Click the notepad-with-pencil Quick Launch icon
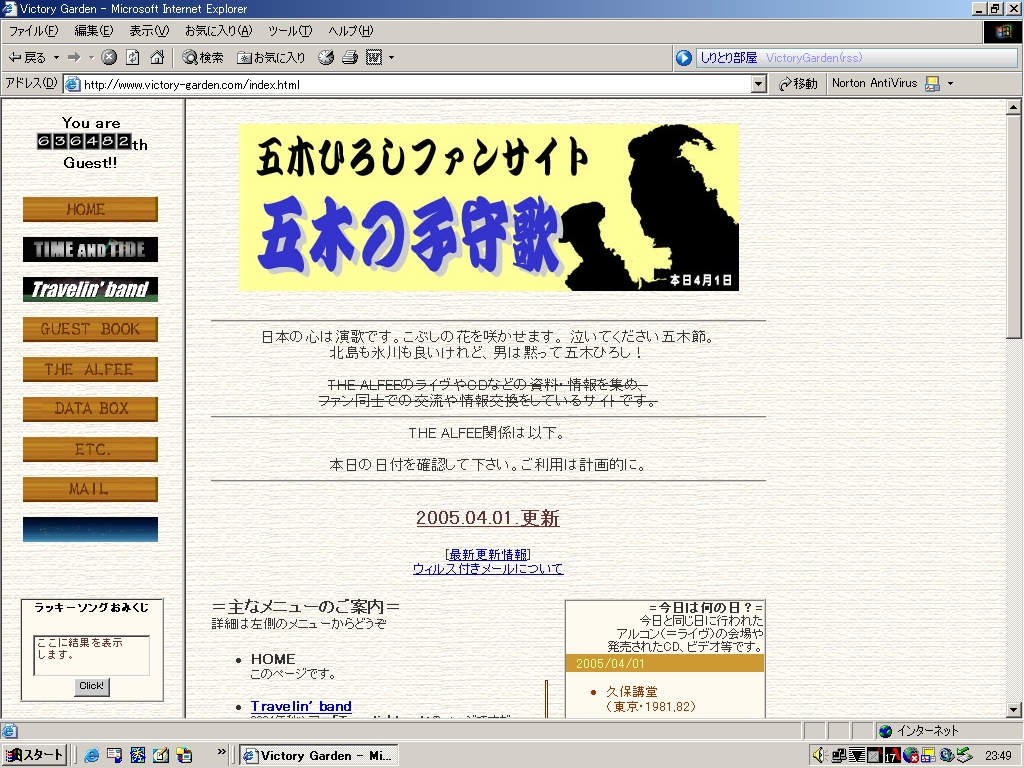Image resolution: width=1024 pixels, height=768 pixels. tap(161, 756)
